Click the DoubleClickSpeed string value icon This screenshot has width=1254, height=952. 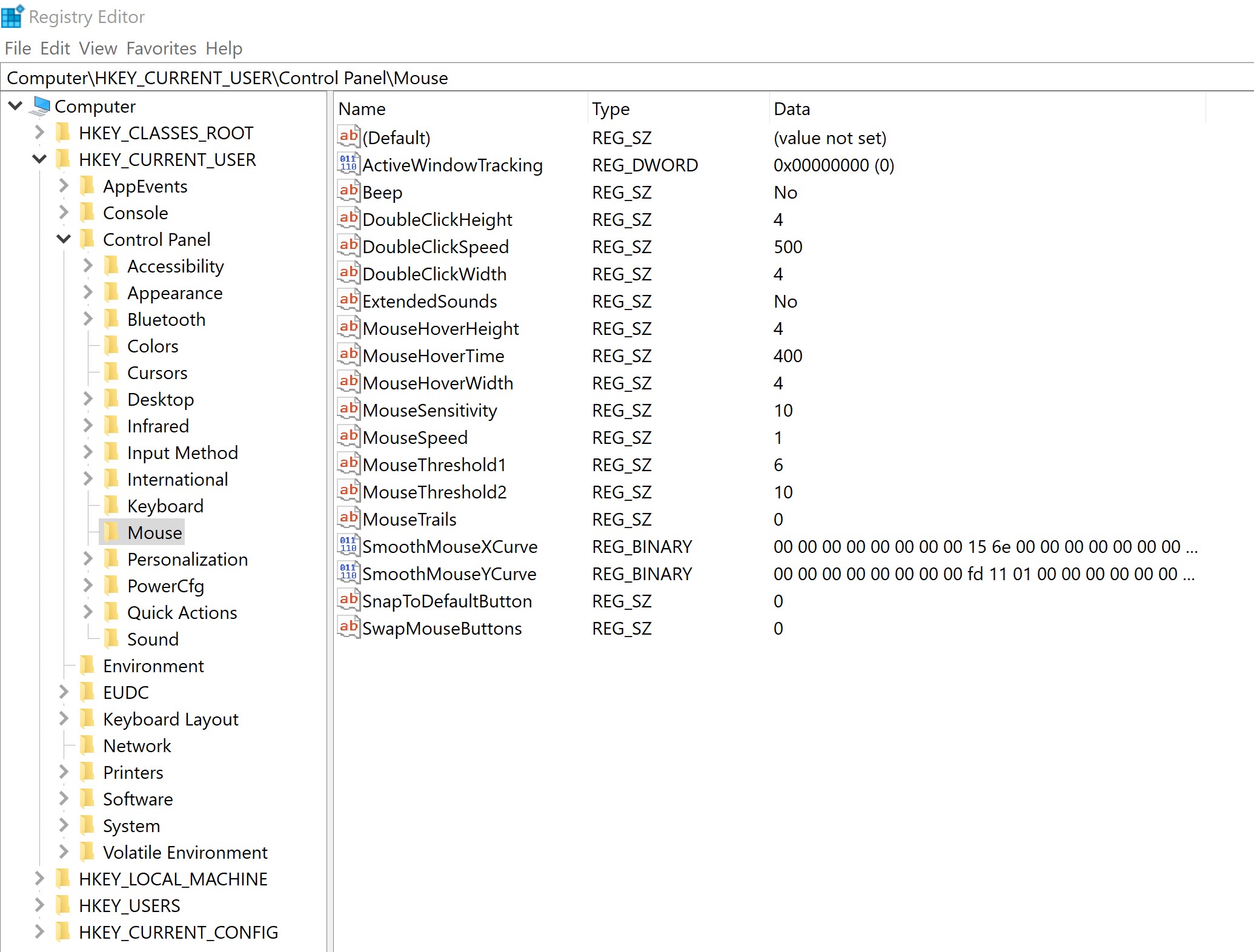pyautogui.click(x=348, y=245)
